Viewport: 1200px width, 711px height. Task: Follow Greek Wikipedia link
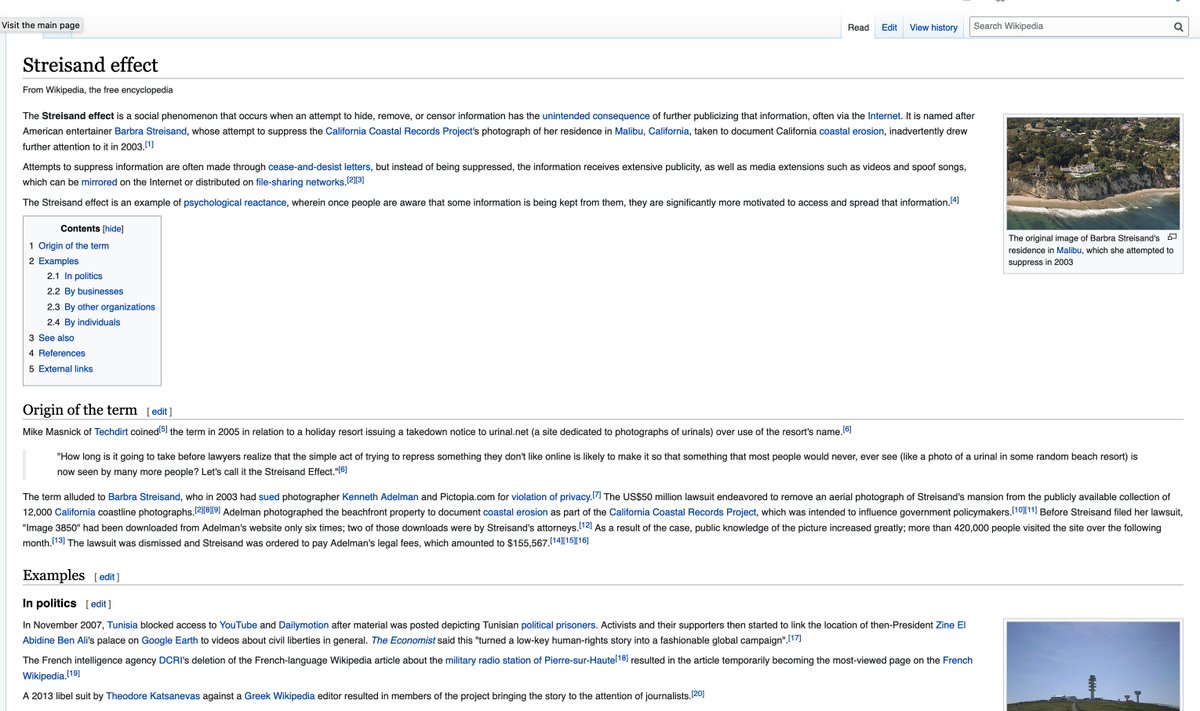click(x=279, y=695)
